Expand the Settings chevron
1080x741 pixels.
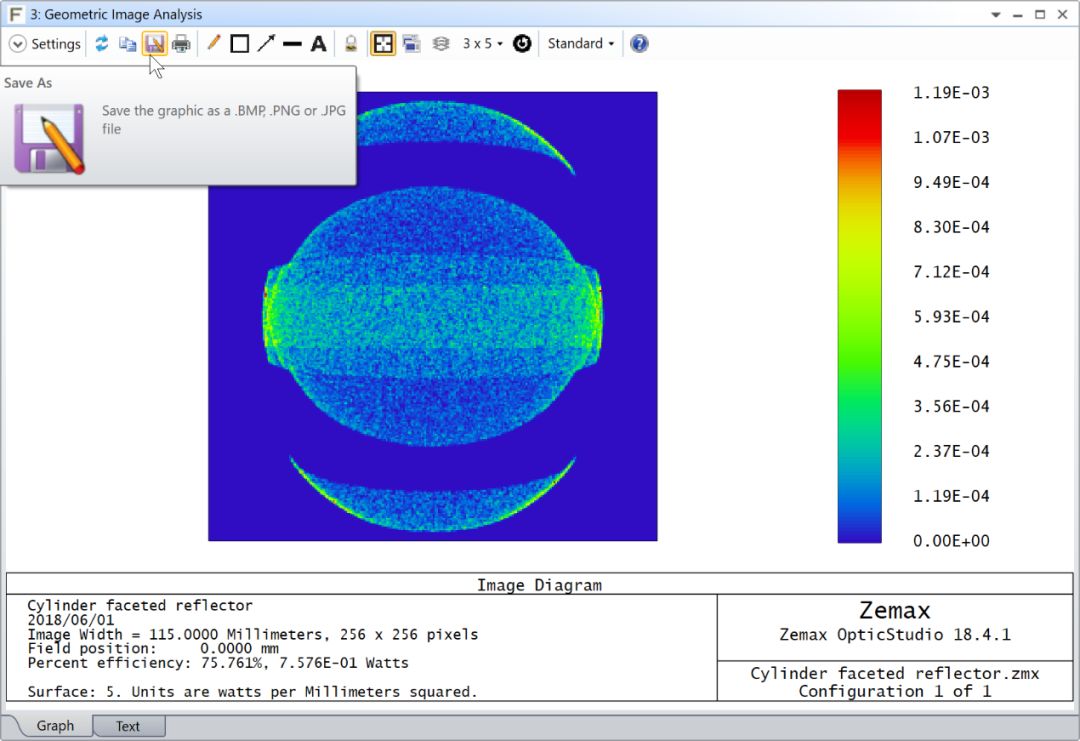pos(18,44)
